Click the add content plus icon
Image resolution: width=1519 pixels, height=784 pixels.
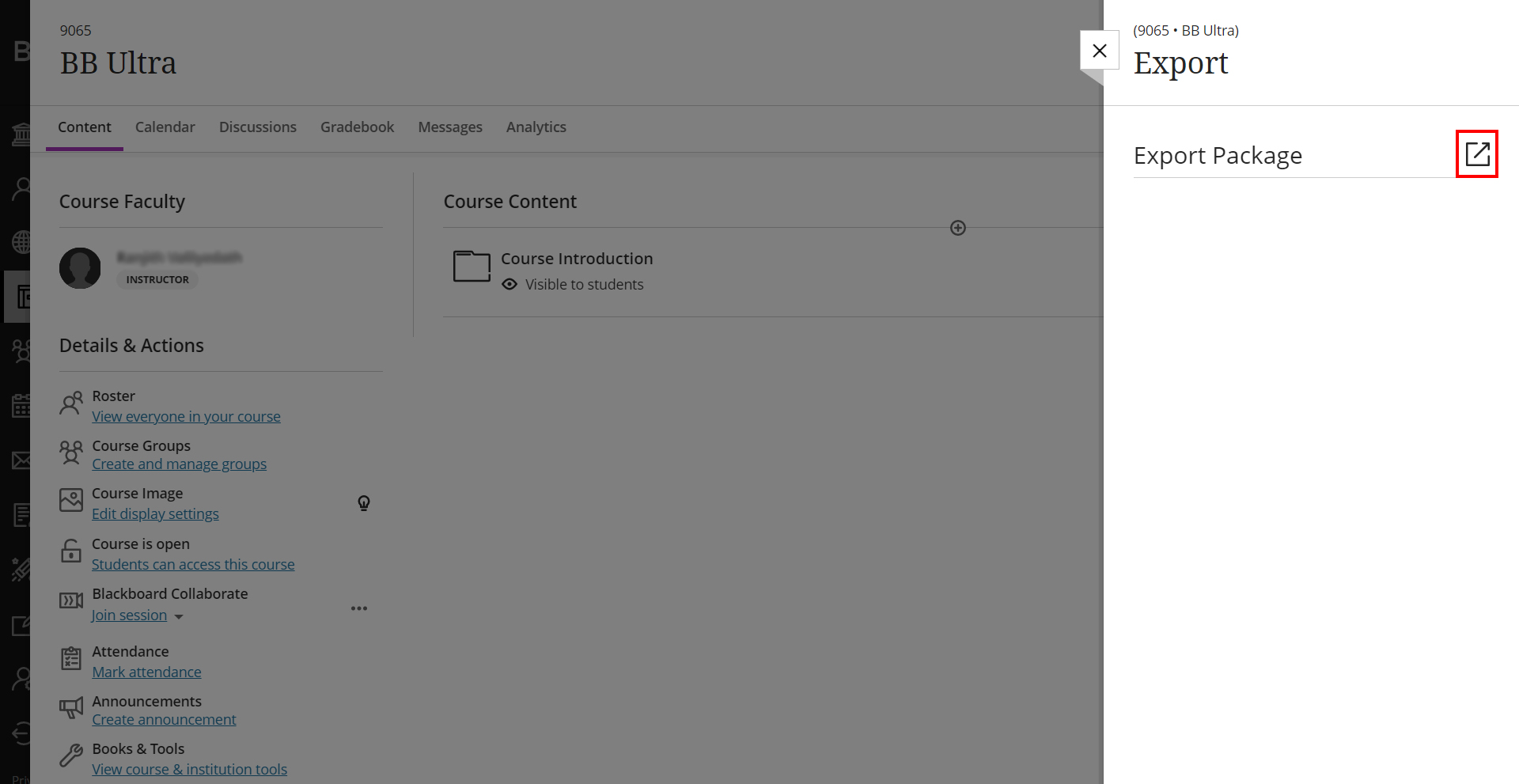point(958,228)
